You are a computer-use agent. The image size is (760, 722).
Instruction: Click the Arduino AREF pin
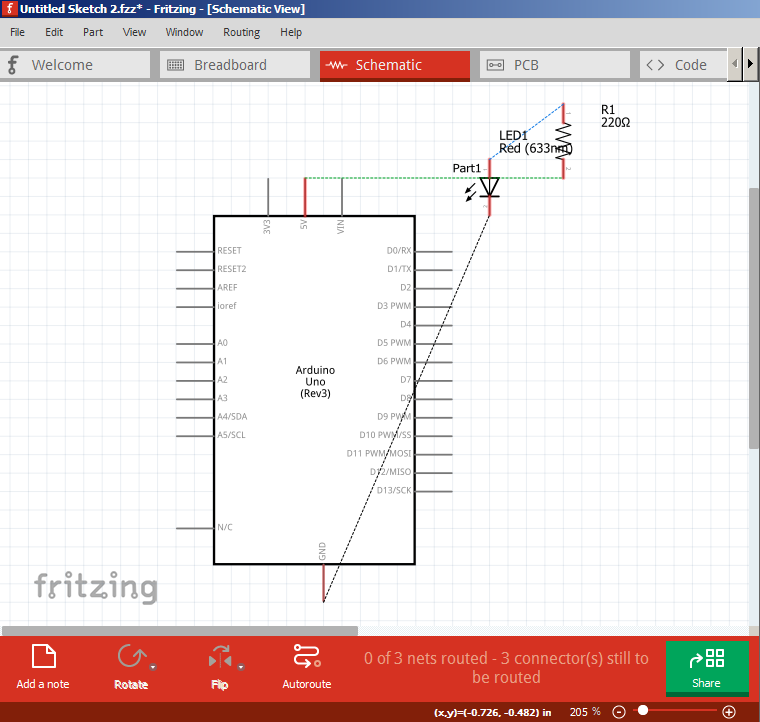(x=195, y=289)
